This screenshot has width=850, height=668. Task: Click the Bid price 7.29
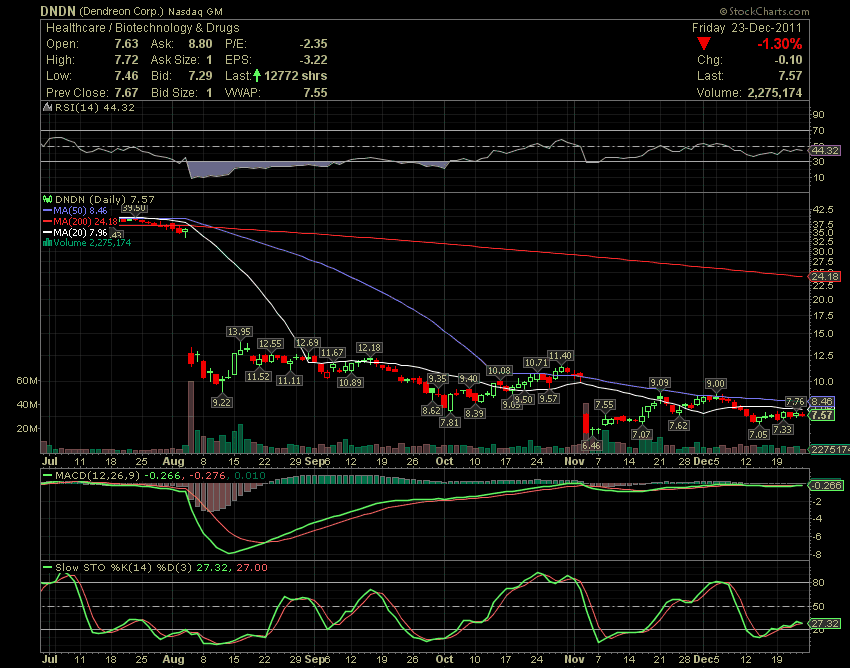tap(200, 76)
